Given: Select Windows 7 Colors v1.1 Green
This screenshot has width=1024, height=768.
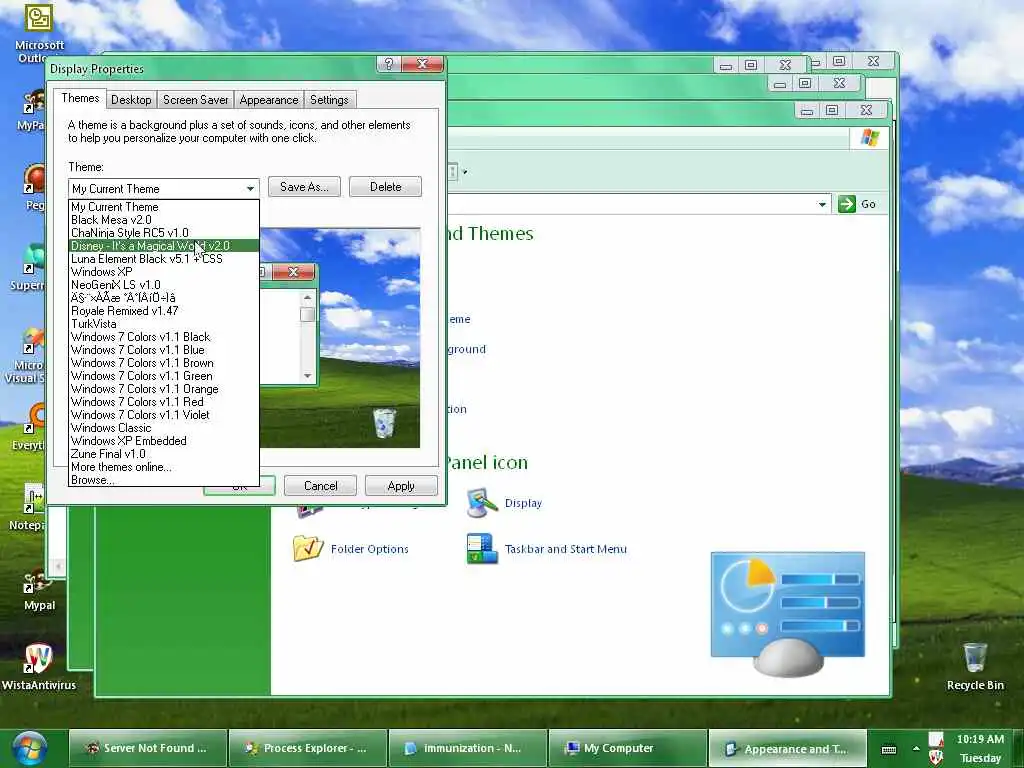Looking at the screenshot, I should pyautogui.click(x=163, y=376).
